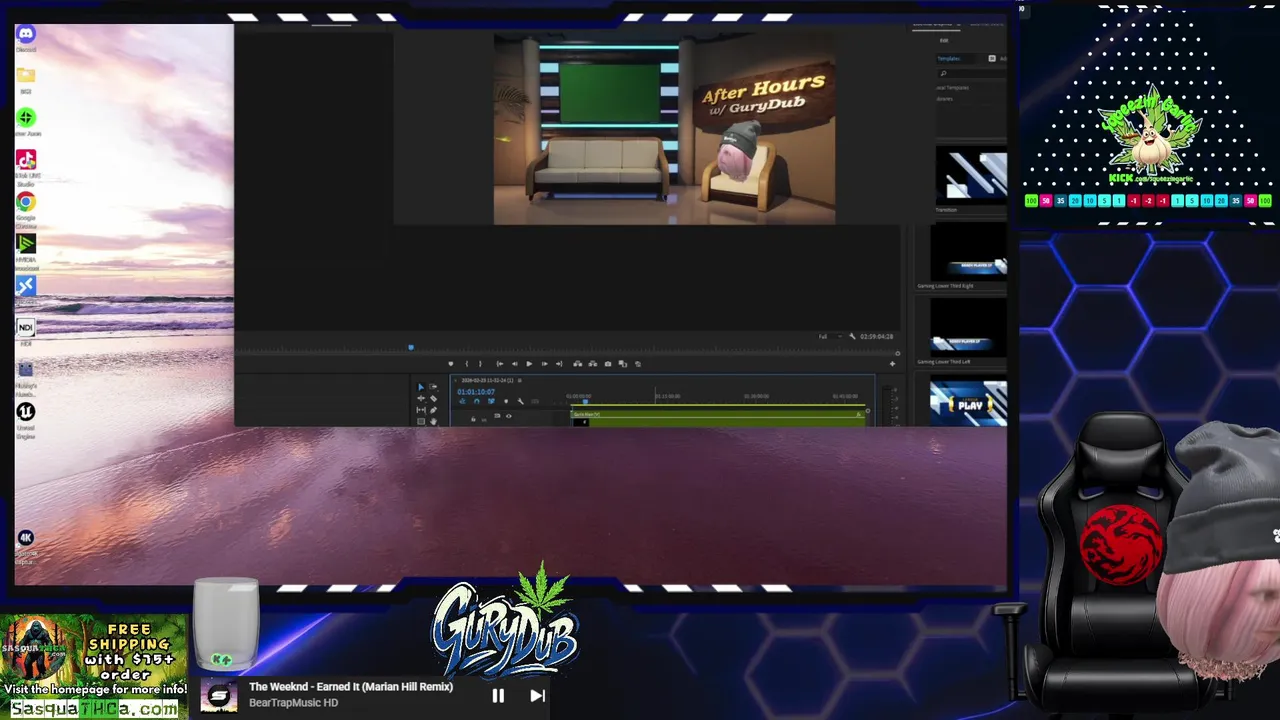The height and width of the screenshot is (720, 1280).
Task: Toggle Linked Selection in timeline
Action: 491,401
